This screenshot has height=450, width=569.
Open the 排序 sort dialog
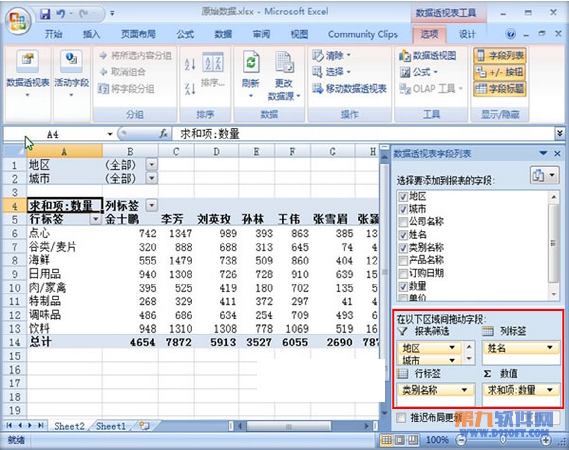[213, 70]
